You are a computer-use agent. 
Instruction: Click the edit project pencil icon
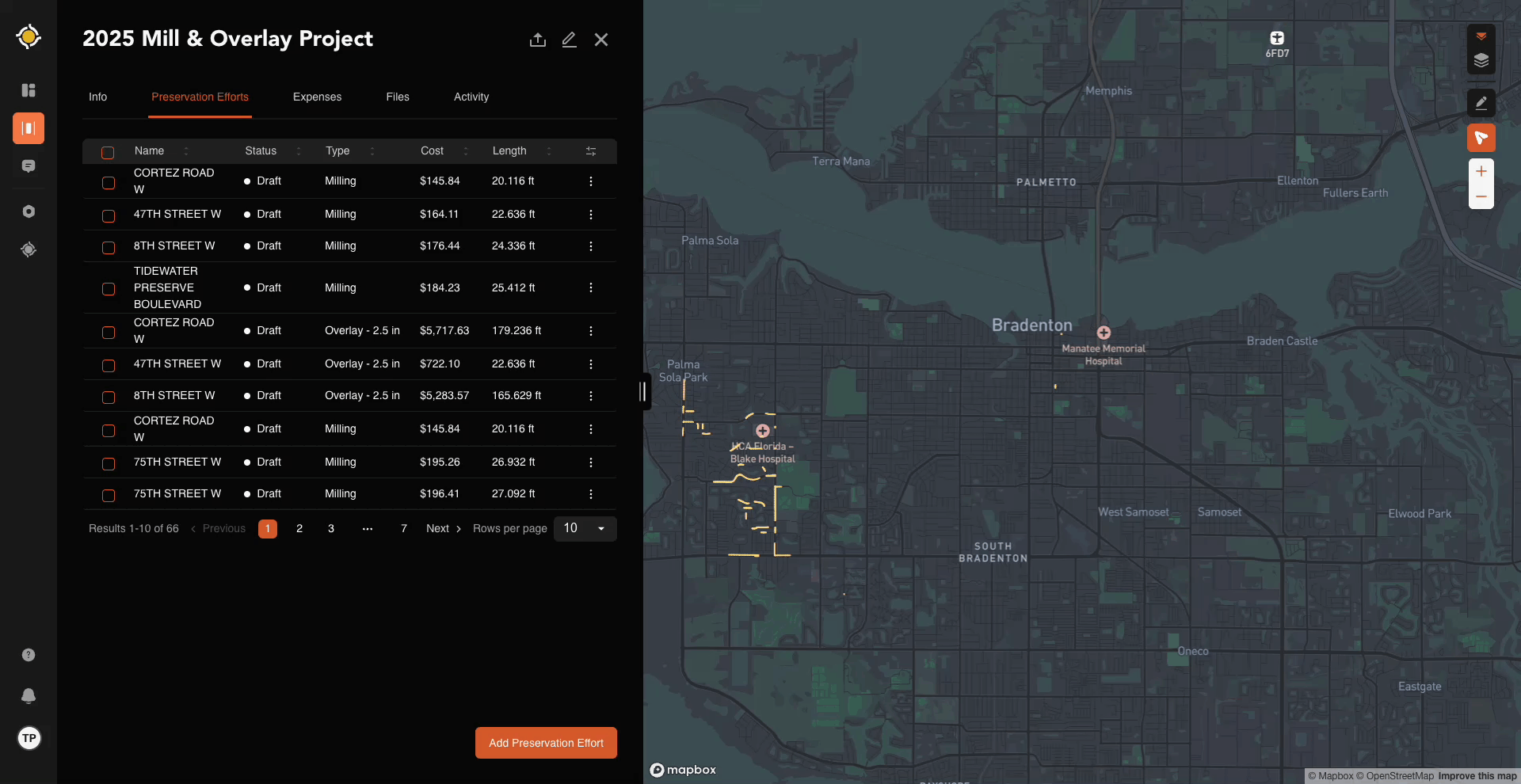(x=569, y=40)
